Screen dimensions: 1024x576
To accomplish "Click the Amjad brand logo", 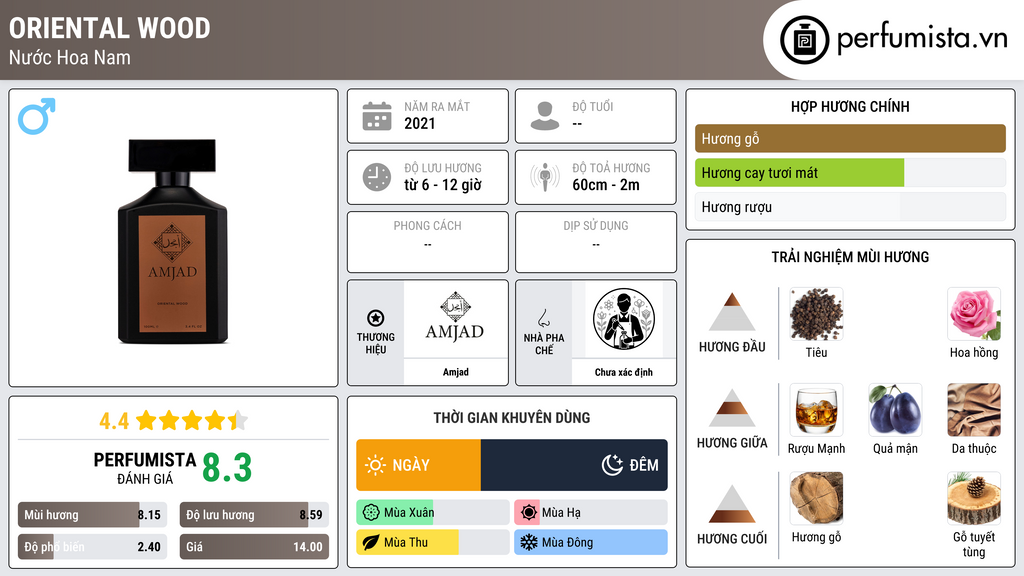I will [455, 318].
